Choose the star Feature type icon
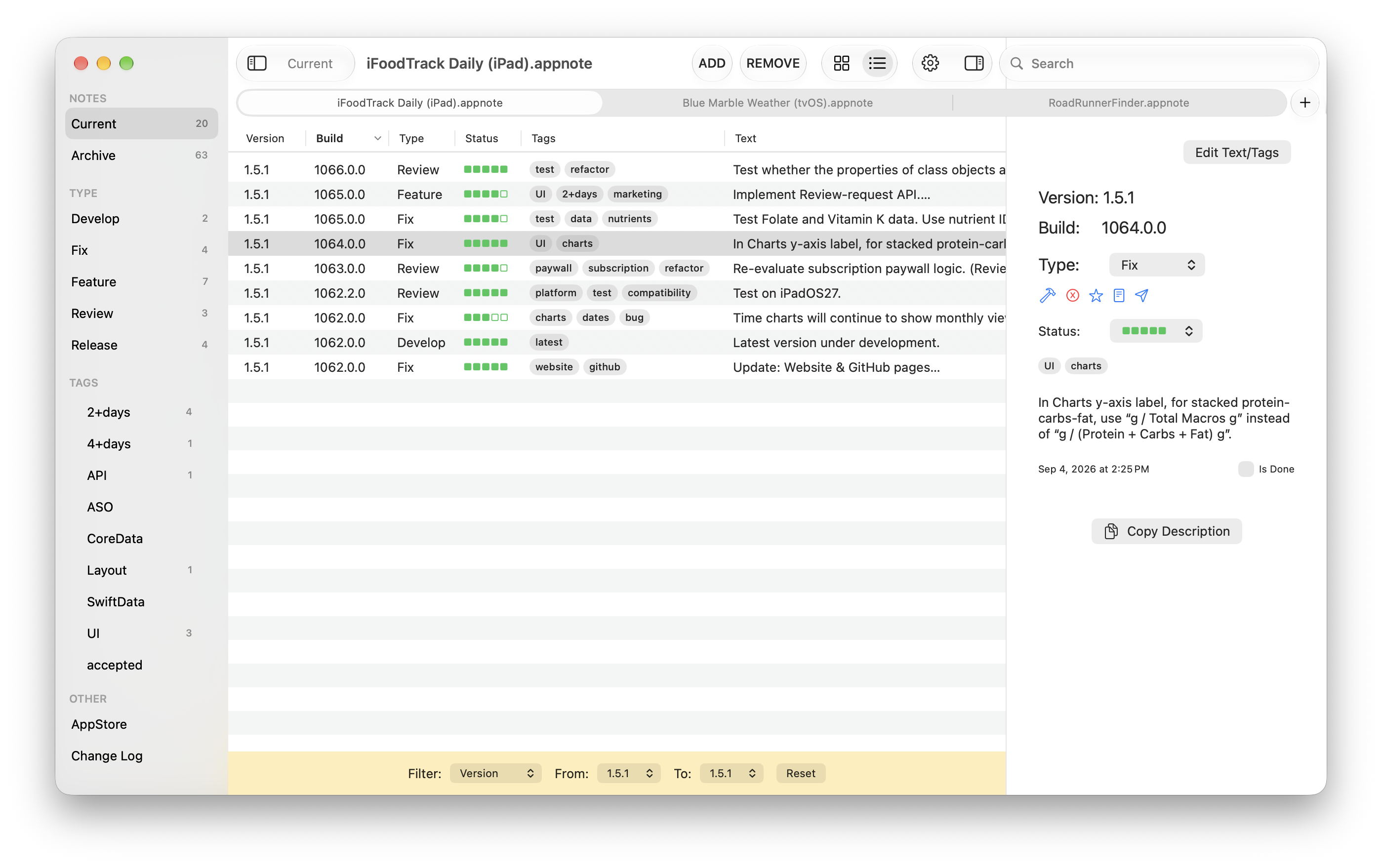The image size is (1382, 868). (1096, 295)
